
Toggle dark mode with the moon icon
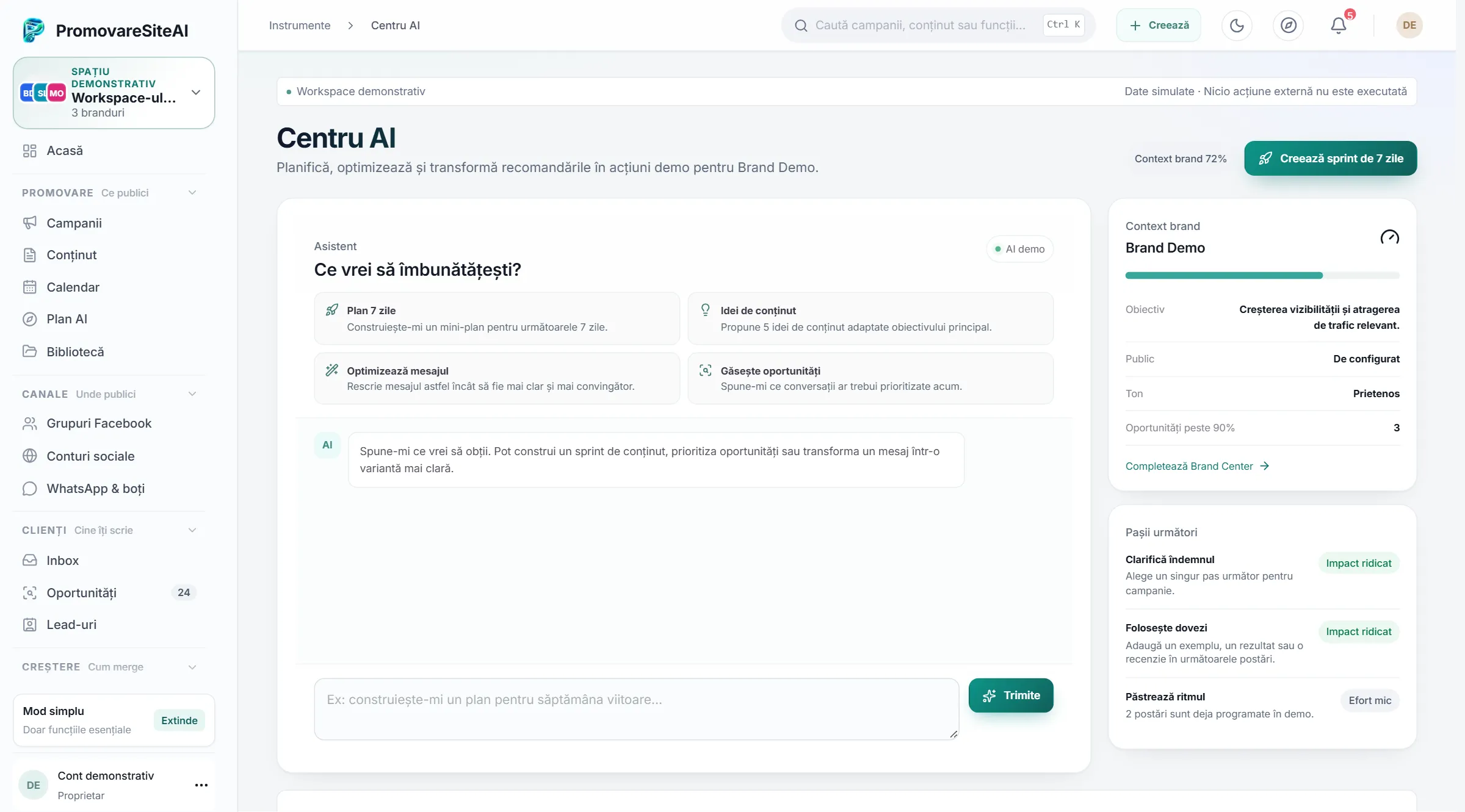coord(1237,25)
